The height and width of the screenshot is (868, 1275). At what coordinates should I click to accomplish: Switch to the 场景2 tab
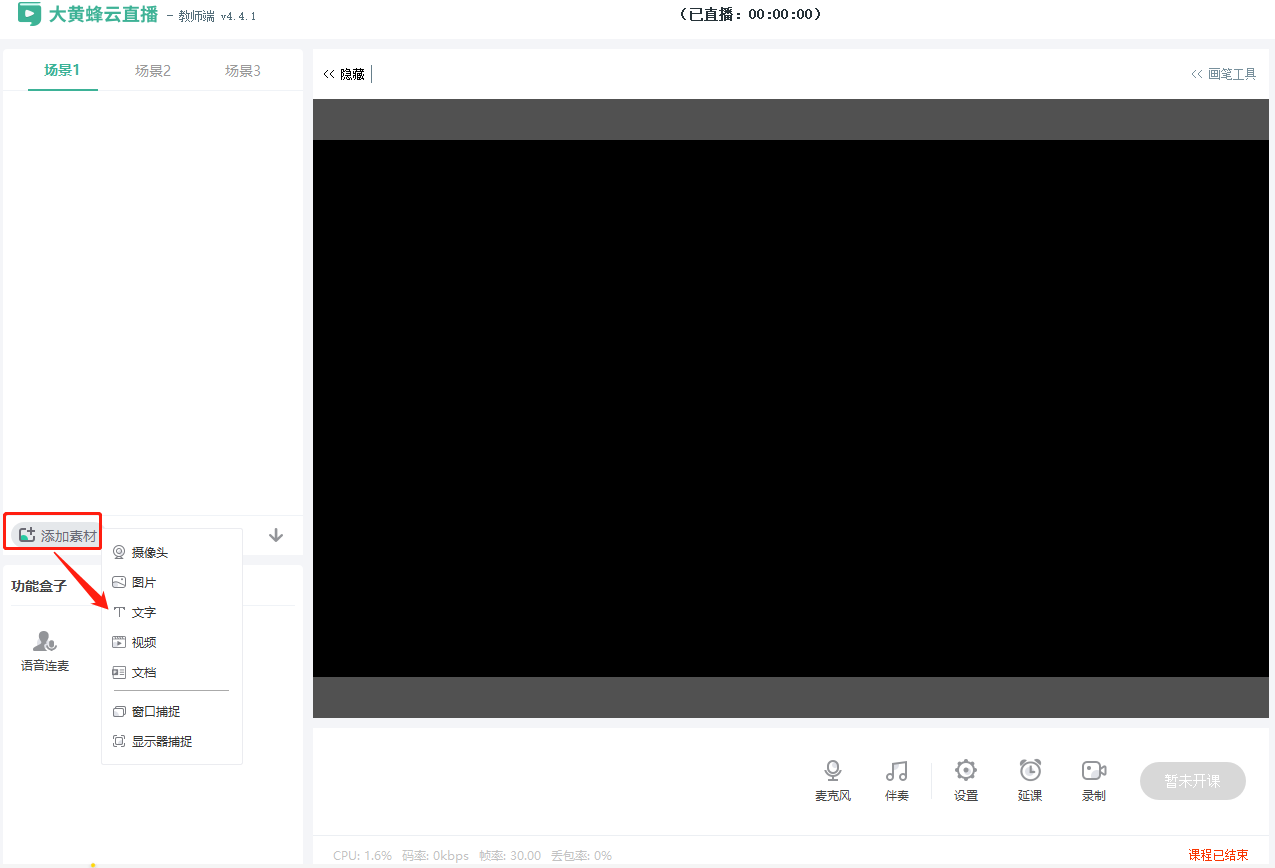[x=153, y=71]
